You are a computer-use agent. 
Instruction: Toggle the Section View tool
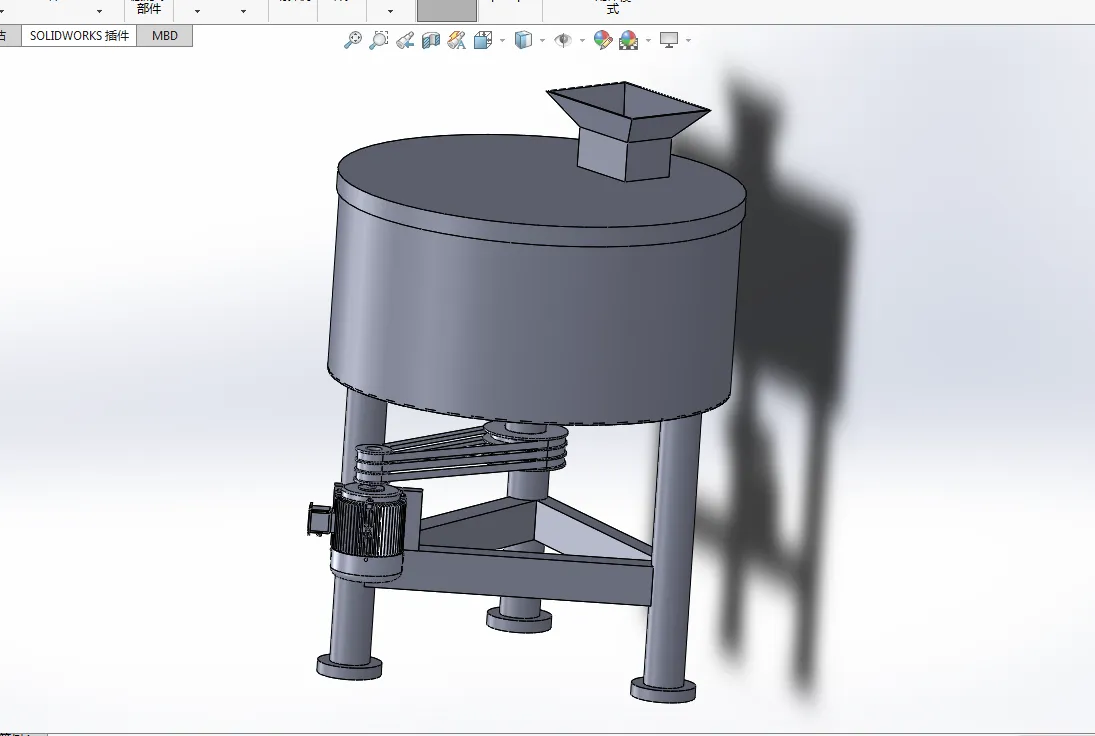[x=431, y=41]
